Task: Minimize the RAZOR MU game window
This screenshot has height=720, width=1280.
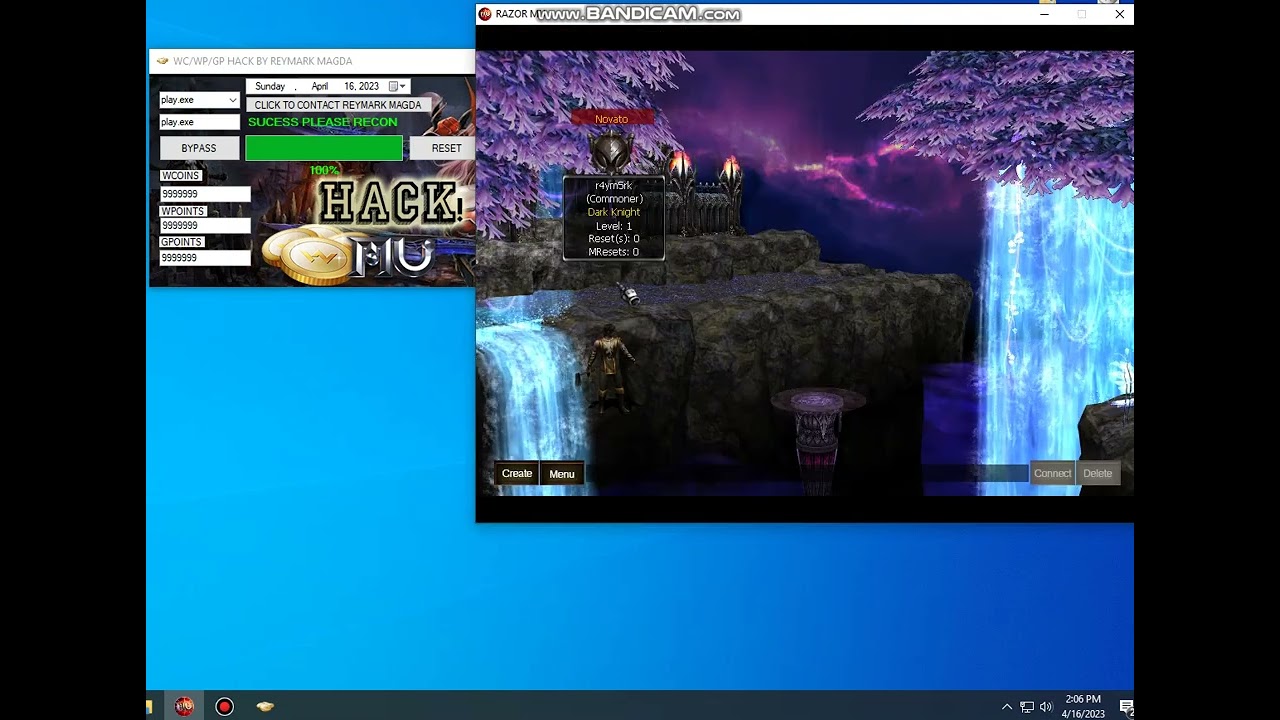Action: (x=1045, y=14)
